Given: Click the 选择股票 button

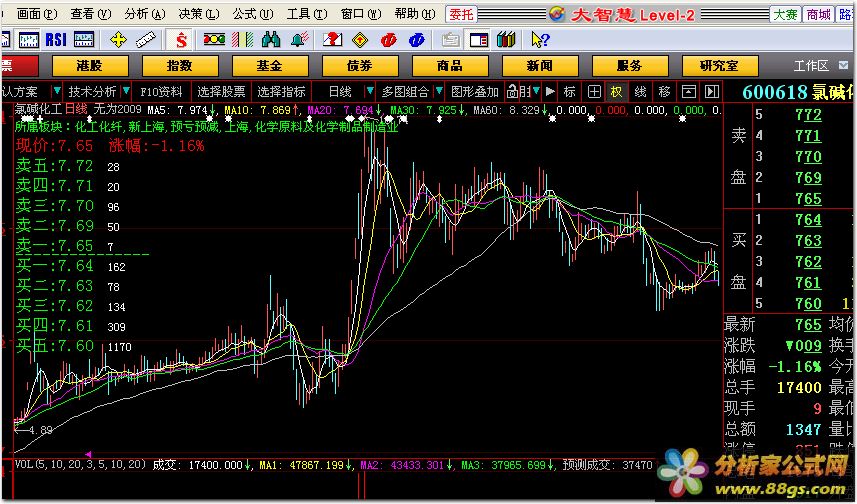Looking at the screenshot, I should click(x=221, y=92).
